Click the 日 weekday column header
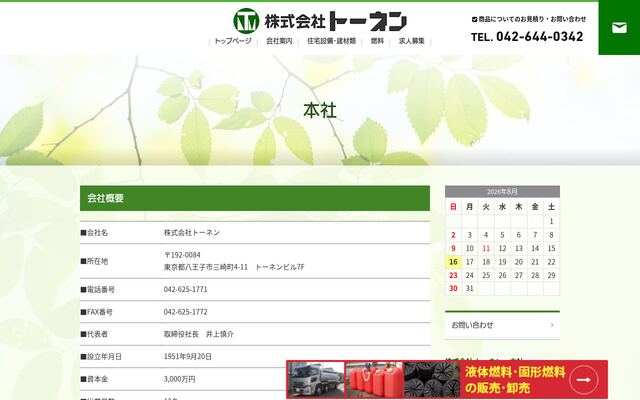 [x=453, y=207]
